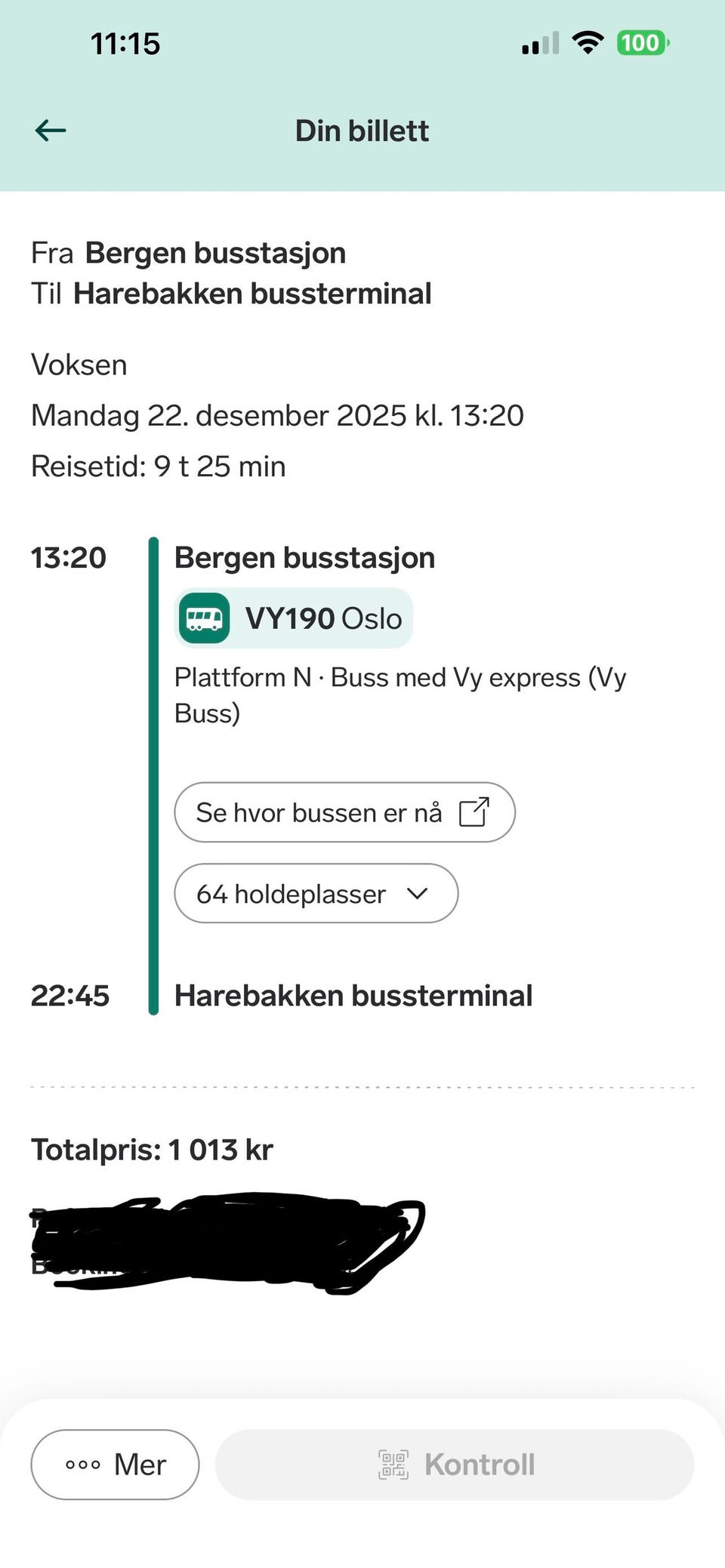Open the Mer options menu

point(115,1465)
